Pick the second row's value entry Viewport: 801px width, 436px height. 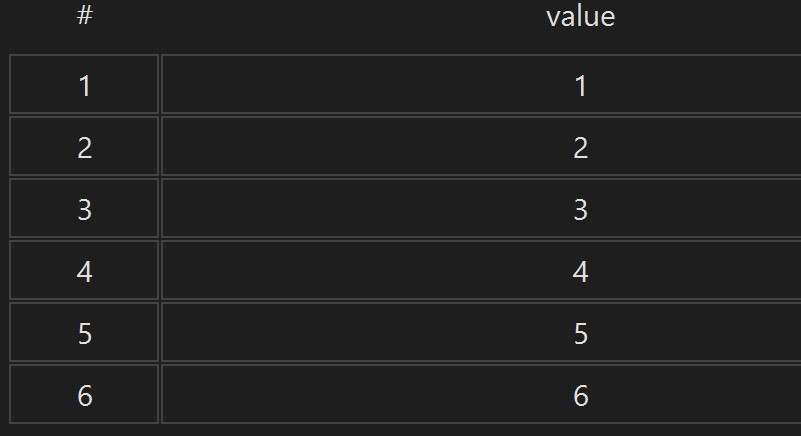[x=481, y=146]
